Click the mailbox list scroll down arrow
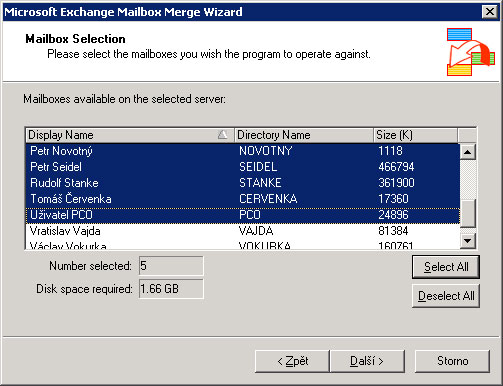503x386 pixels. point(468,240)
